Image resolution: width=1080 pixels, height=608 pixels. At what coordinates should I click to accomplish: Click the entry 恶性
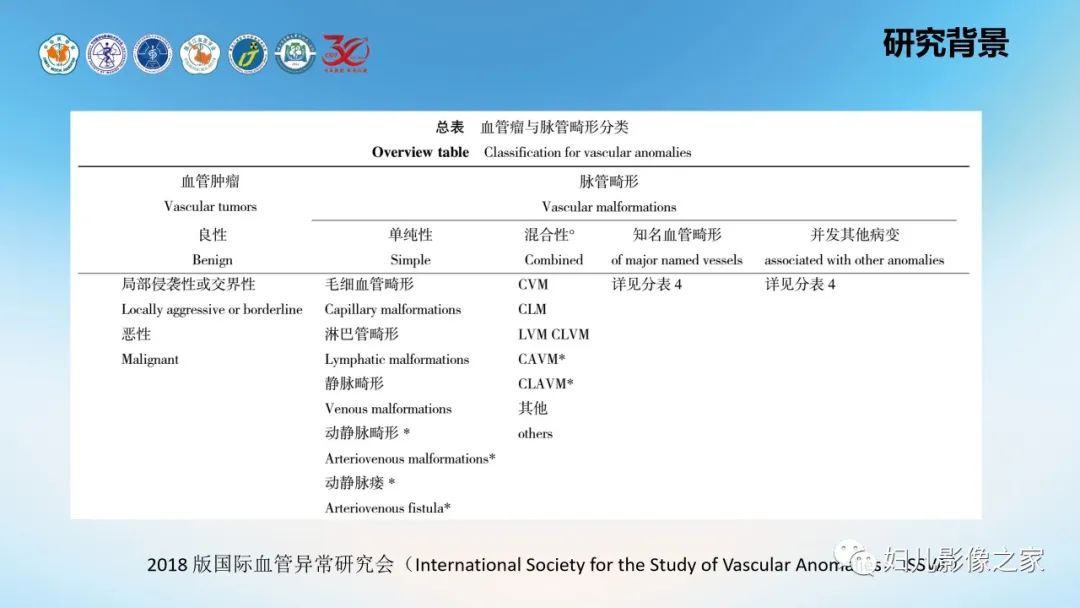pos(136,334)
